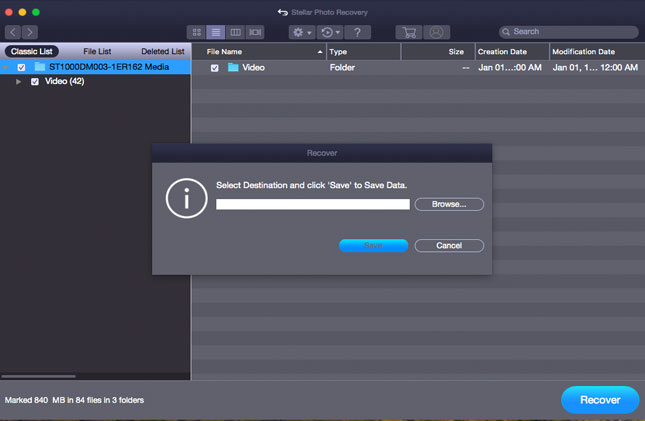The image size is (645, 421).
Task: Select the Classic List tab
Action: 32,51
